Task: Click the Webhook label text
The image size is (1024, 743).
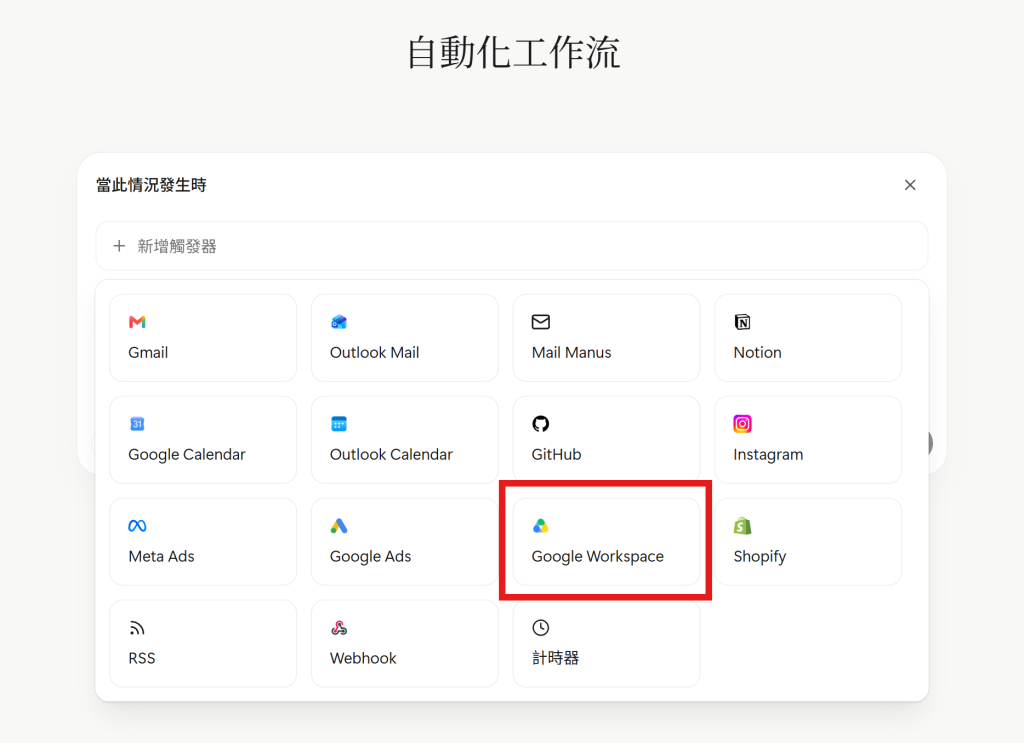Action: [x=363, y=658]
